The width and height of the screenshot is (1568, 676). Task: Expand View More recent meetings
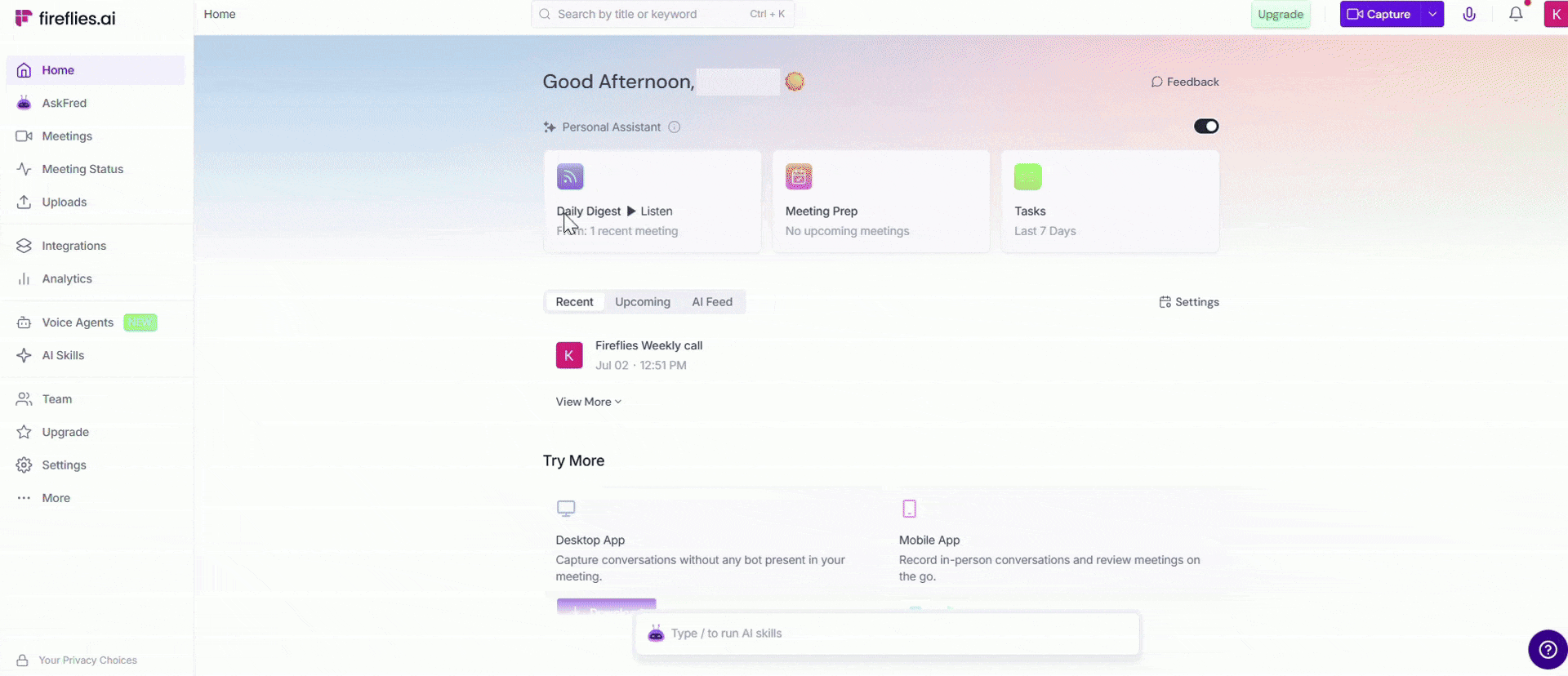coord(589,402)
